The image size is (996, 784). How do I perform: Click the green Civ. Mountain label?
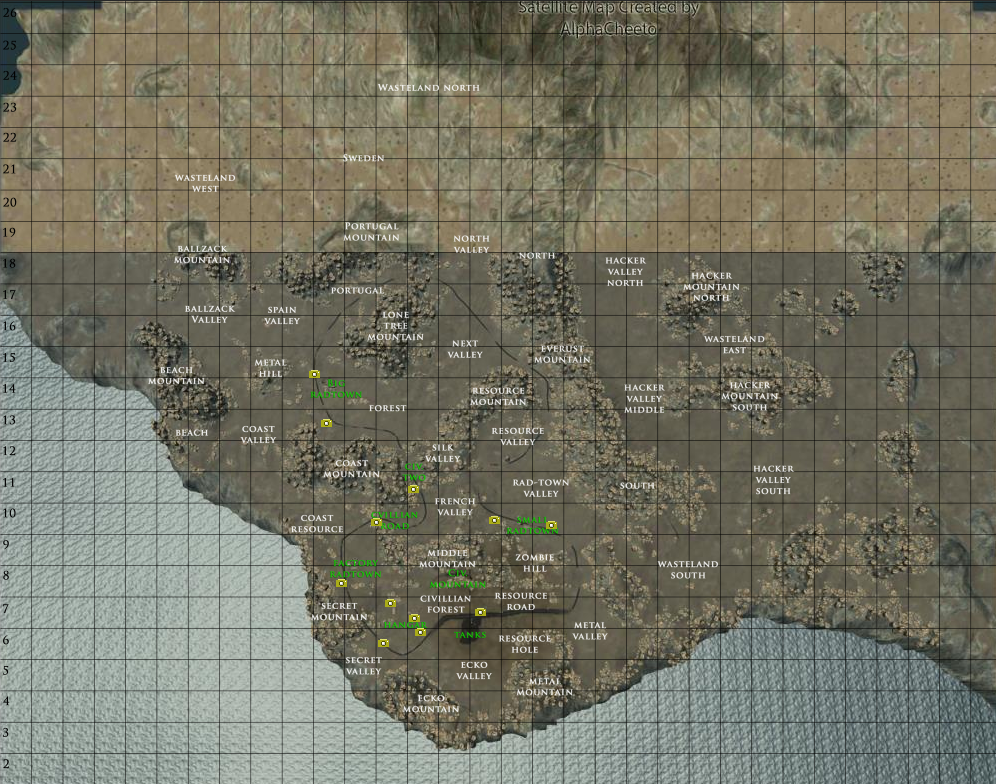click(459, 579)
